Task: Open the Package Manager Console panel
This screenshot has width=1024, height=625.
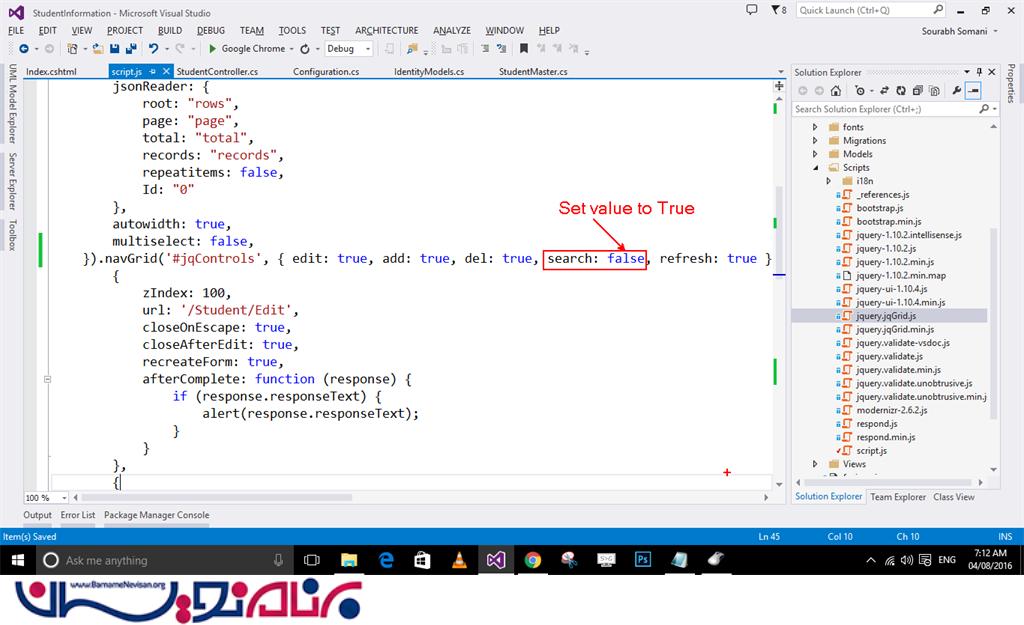Action: click(157, 515)
